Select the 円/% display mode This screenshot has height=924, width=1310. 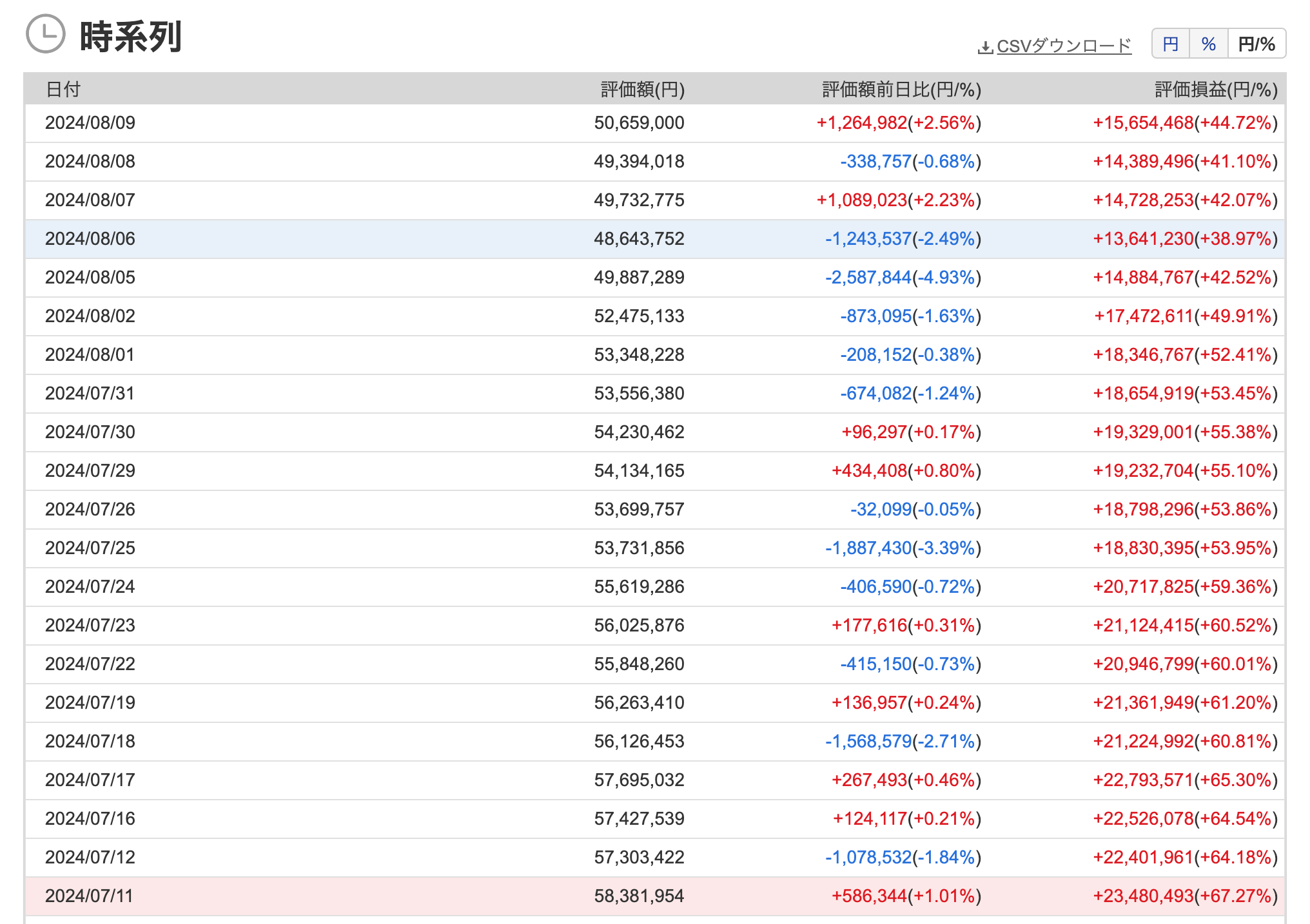tap(1256, 44)
